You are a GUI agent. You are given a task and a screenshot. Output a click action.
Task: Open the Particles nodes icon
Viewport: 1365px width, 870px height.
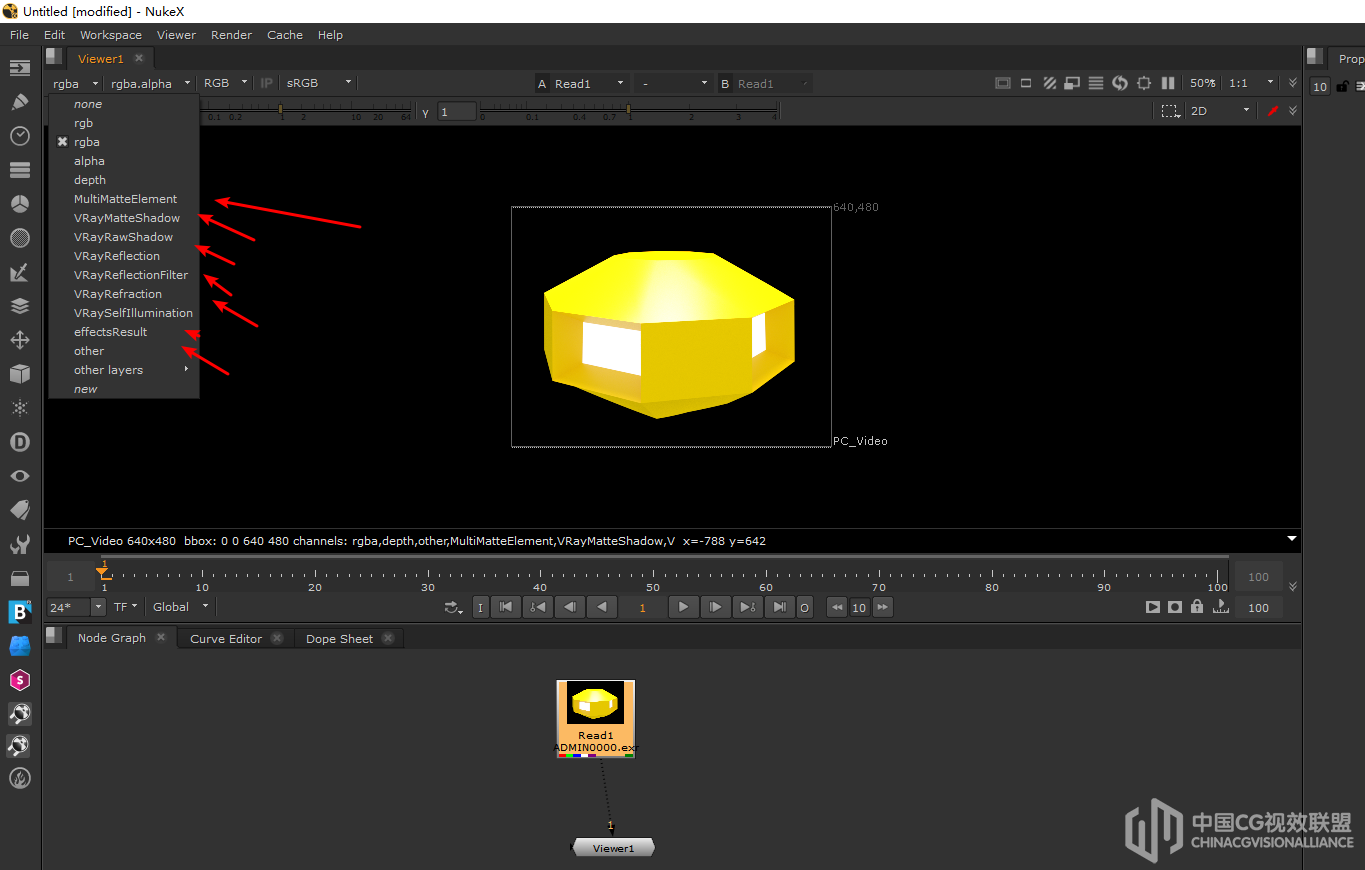pyautogui.click(x=20, y=408)
